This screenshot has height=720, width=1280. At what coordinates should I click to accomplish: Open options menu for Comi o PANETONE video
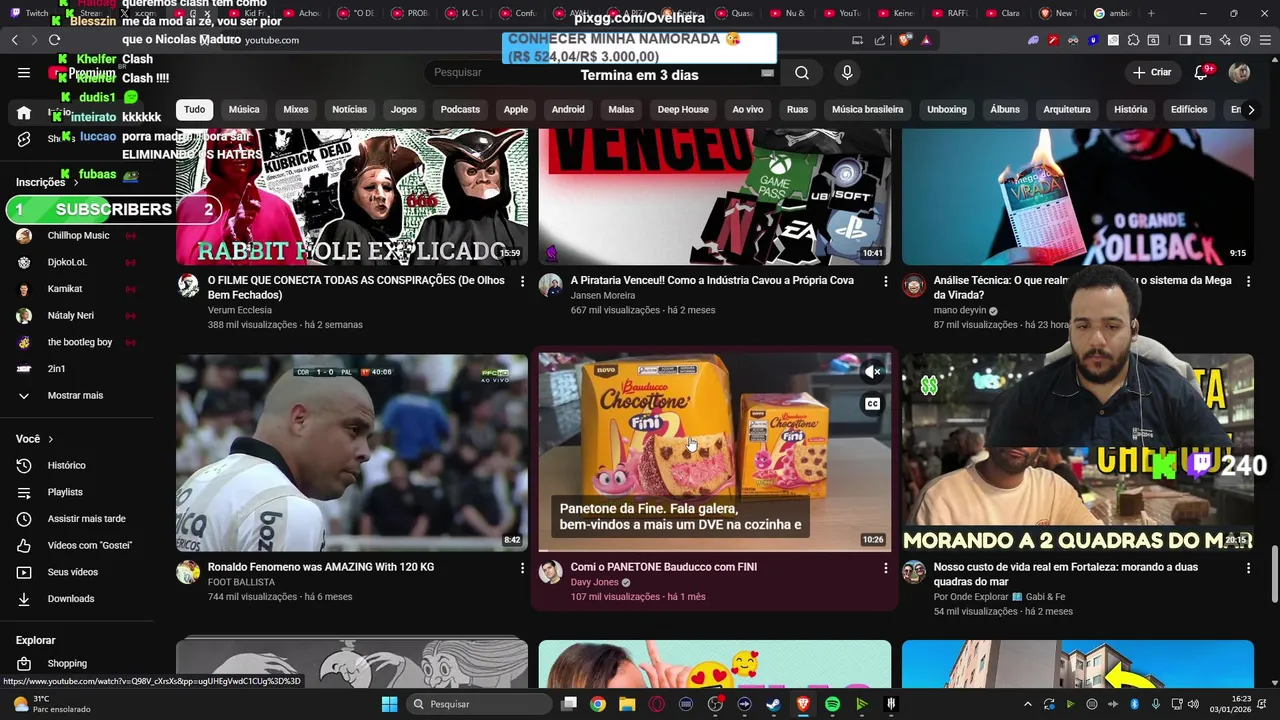click(885, 568)
